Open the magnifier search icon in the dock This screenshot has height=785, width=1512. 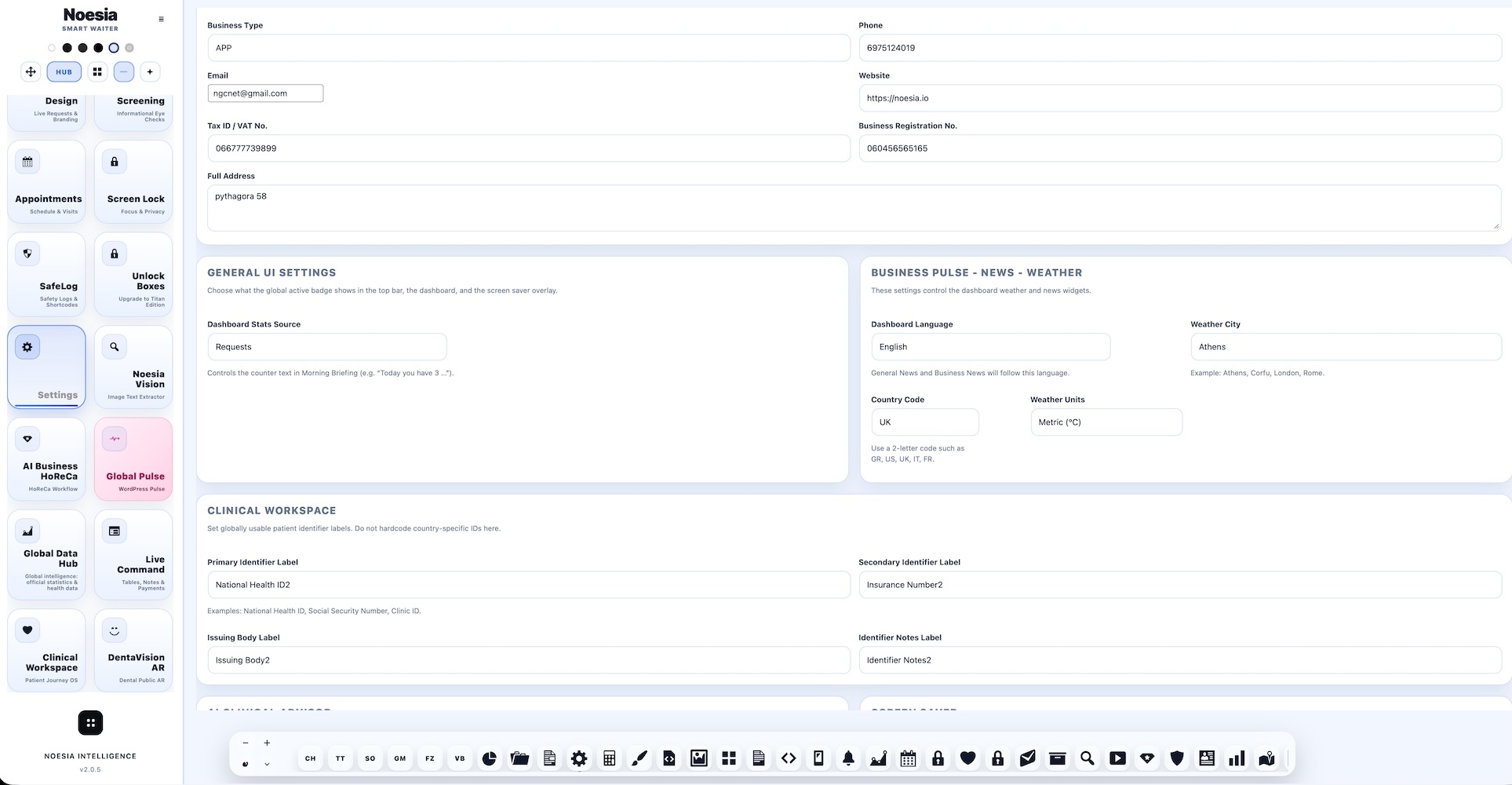[x=1087, y=758]
